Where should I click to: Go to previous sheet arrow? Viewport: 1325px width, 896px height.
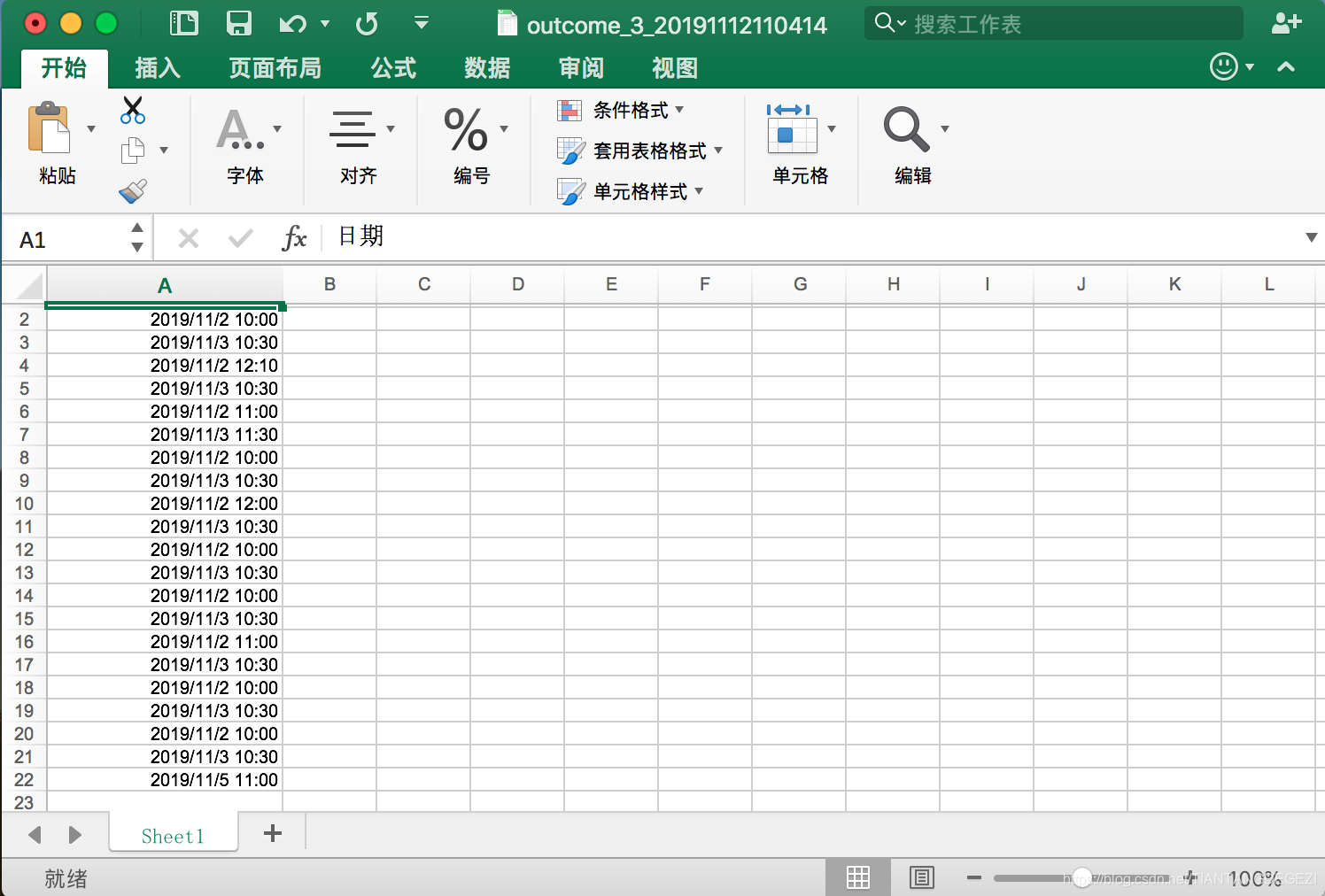tap(35, 835)
